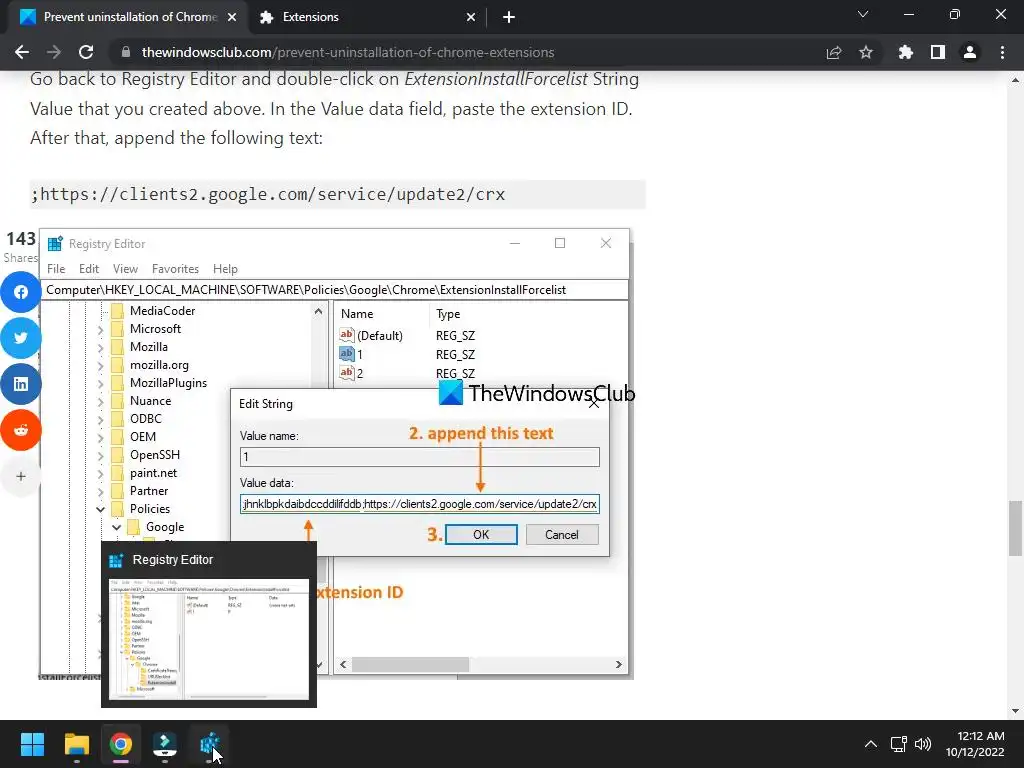Share article on LinkedIn

tap(21, 384)
